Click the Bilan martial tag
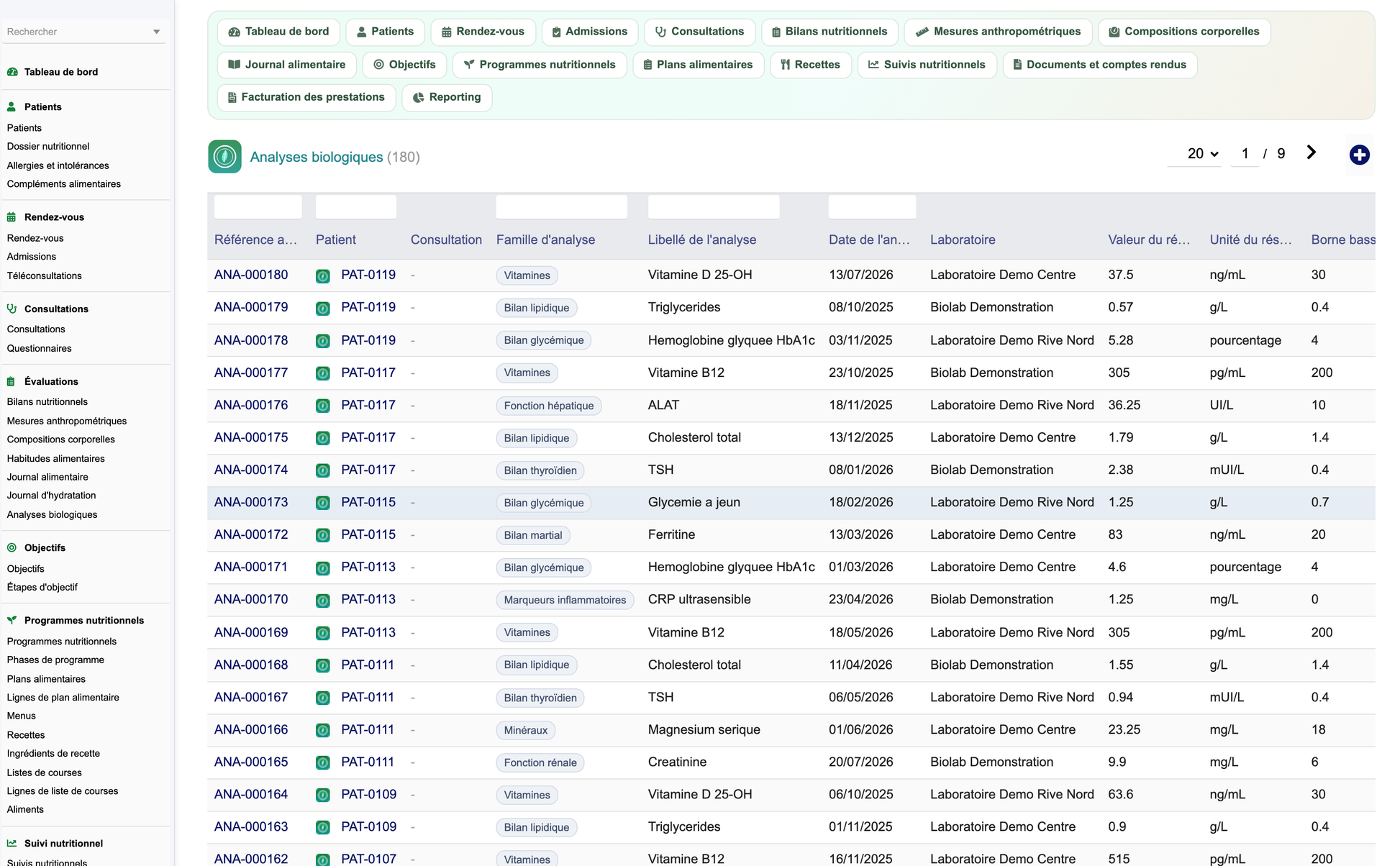 [x=533, y=535]
